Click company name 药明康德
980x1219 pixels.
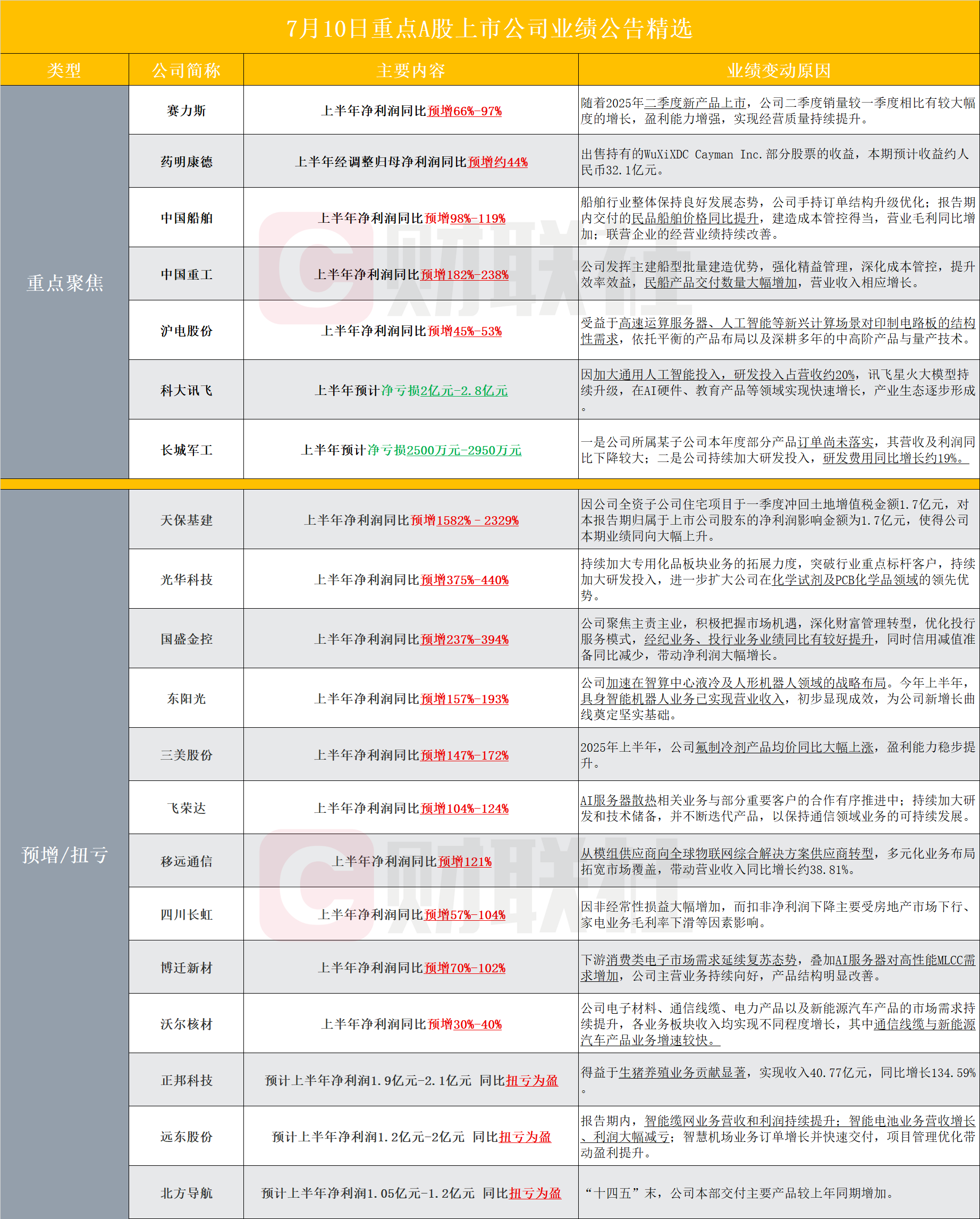click(186, 161)
